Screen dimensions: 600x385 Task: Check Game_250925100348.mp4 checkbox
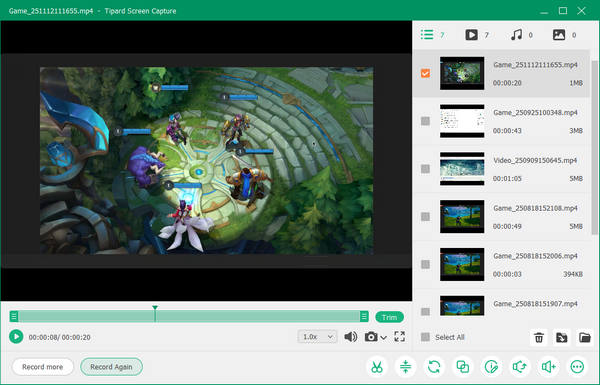click(x=425, y=121)
